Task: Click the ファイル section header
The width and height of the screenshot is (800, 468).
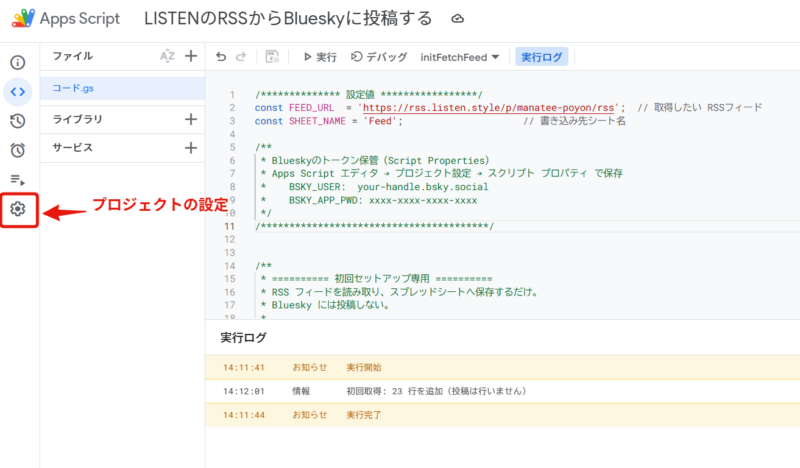Action: 72,56
